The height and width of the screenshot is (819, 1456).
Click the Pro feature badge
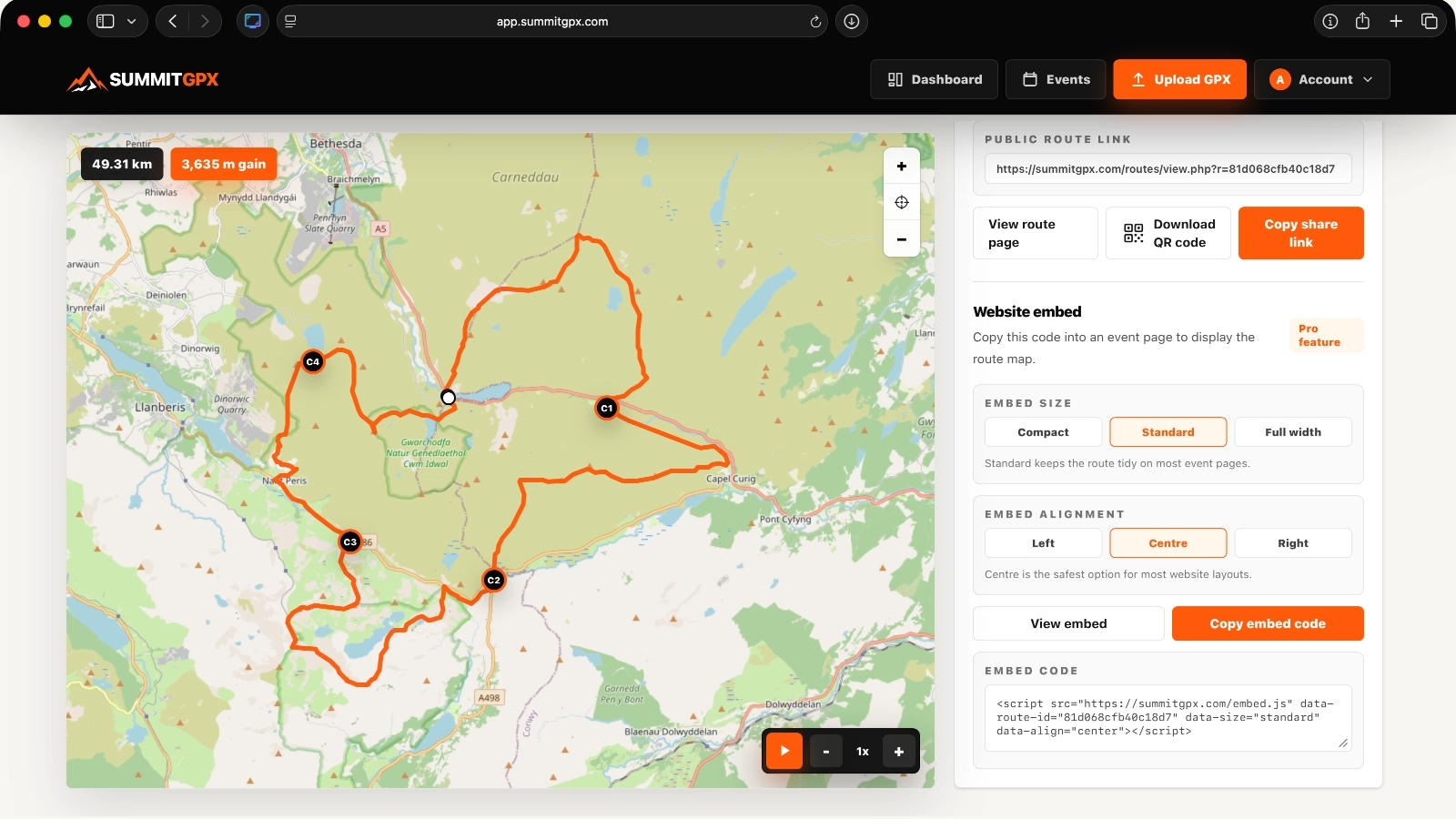click(1327, 335)
